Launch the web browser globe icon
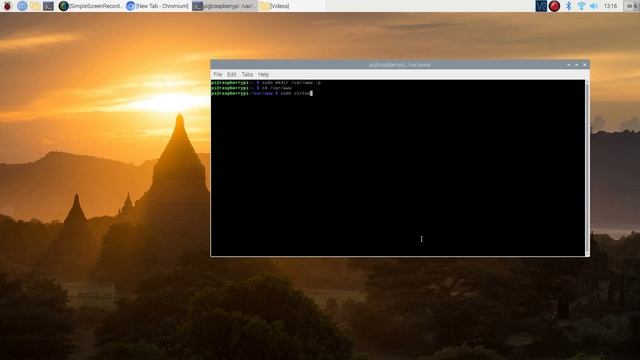Viewport: 640px width, 360px height. [22, 6]
